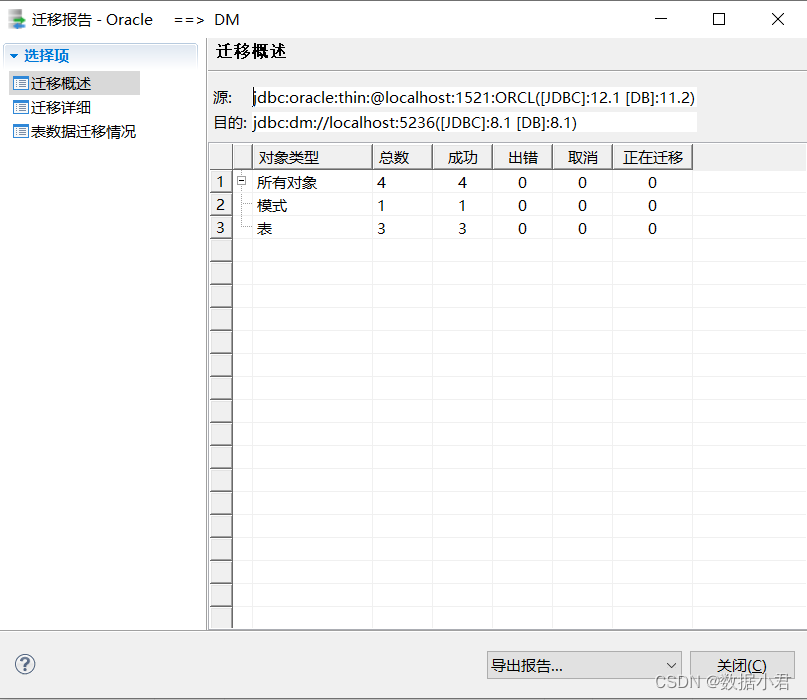Close the migration report window with X
The width and height of the screenshot is (807, 700).
pyautogui.click(x=778, y=19)
